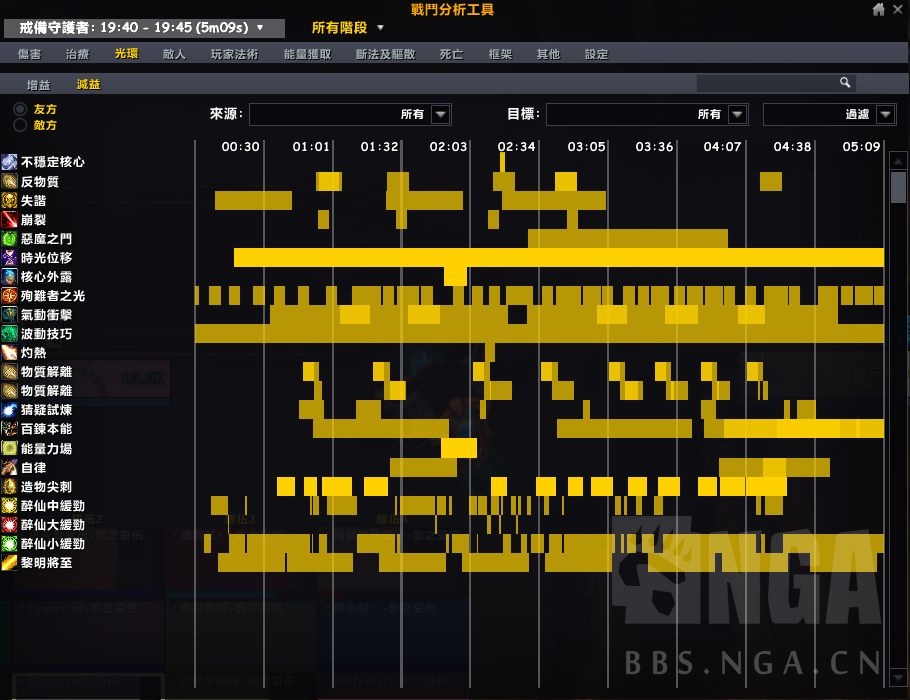The width and height of the screenshot is (910, 700).
Task: Select the 能量力場 debuff icon
Action: (9, 448)
